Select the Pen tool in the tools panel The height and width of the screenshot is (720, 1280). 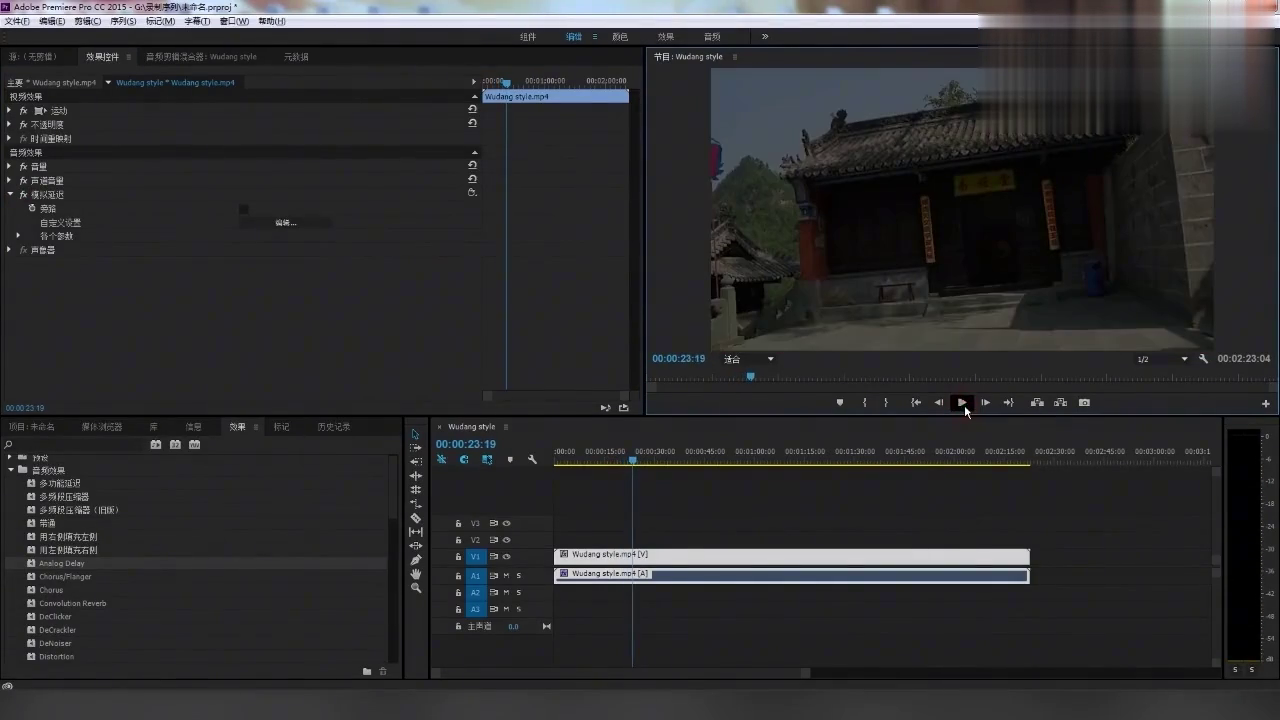pyautogui.click(x=416, y=560)
